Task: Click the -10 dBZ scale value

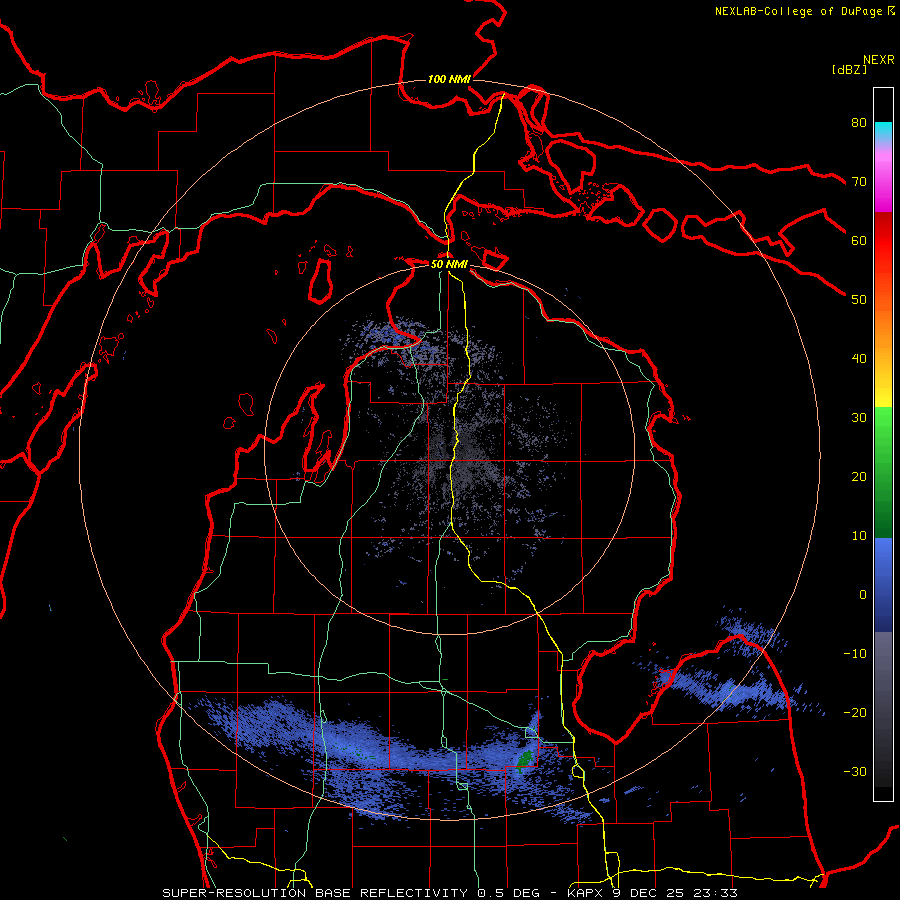Action: point(855,654)
